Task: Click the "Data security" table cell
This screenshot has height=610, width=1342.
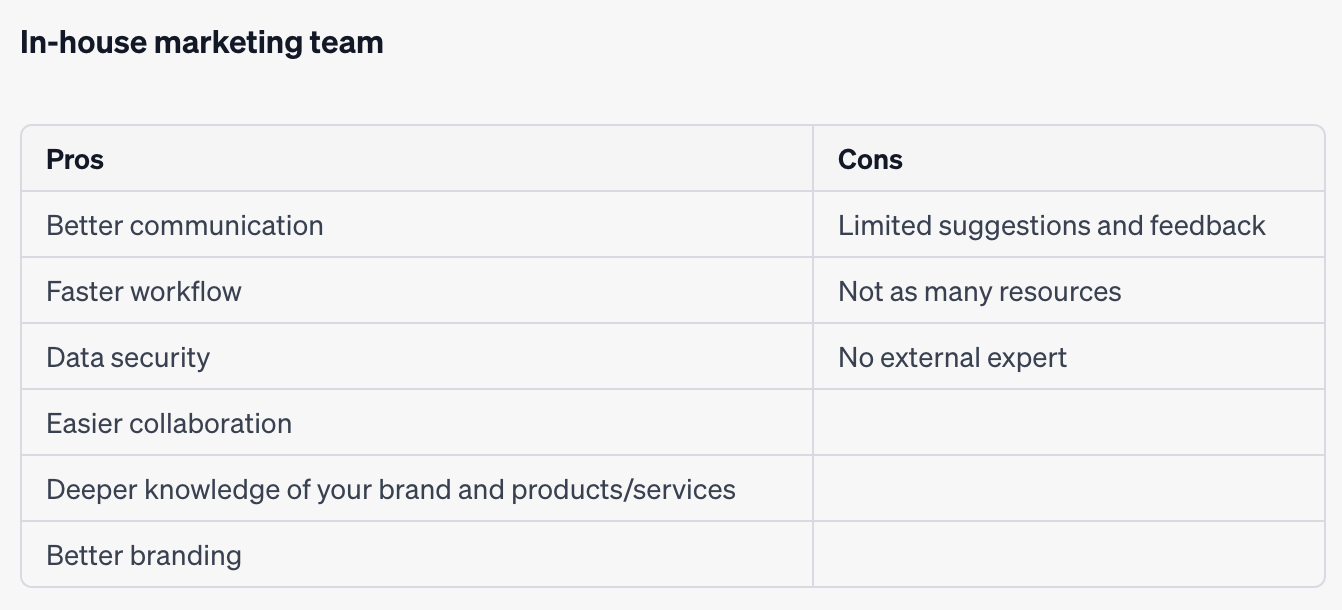Action: 128,358
